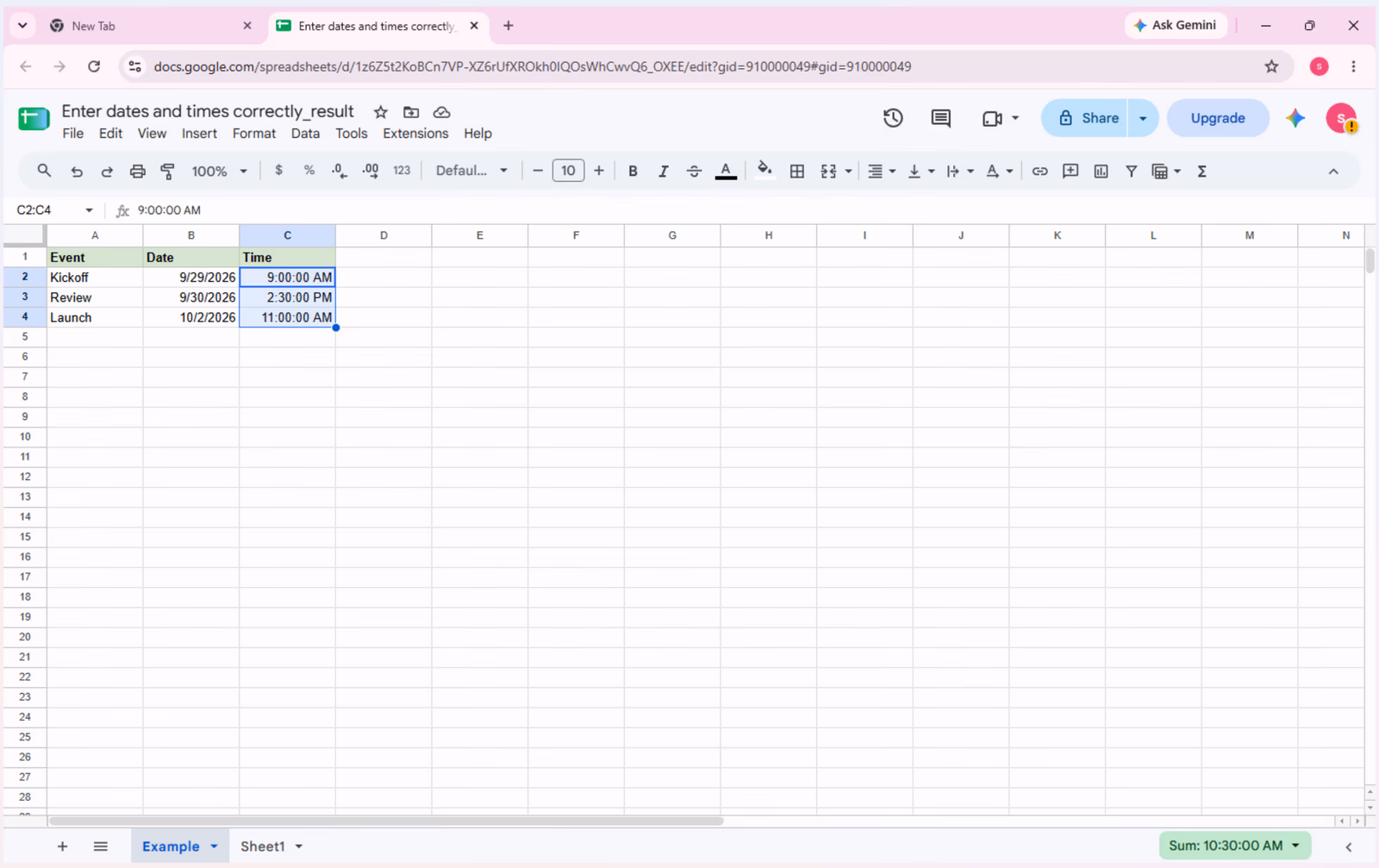Expand Share options dropdown arrow
The image size is (1379, 868).
click(1143, 118)
